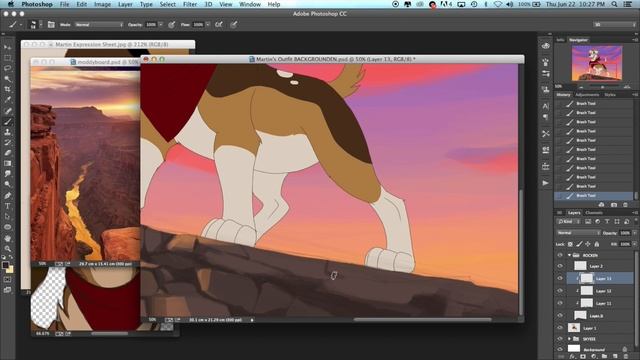
Task: Click the Navigator preview thumbnail
Action: tap(597, 63)
